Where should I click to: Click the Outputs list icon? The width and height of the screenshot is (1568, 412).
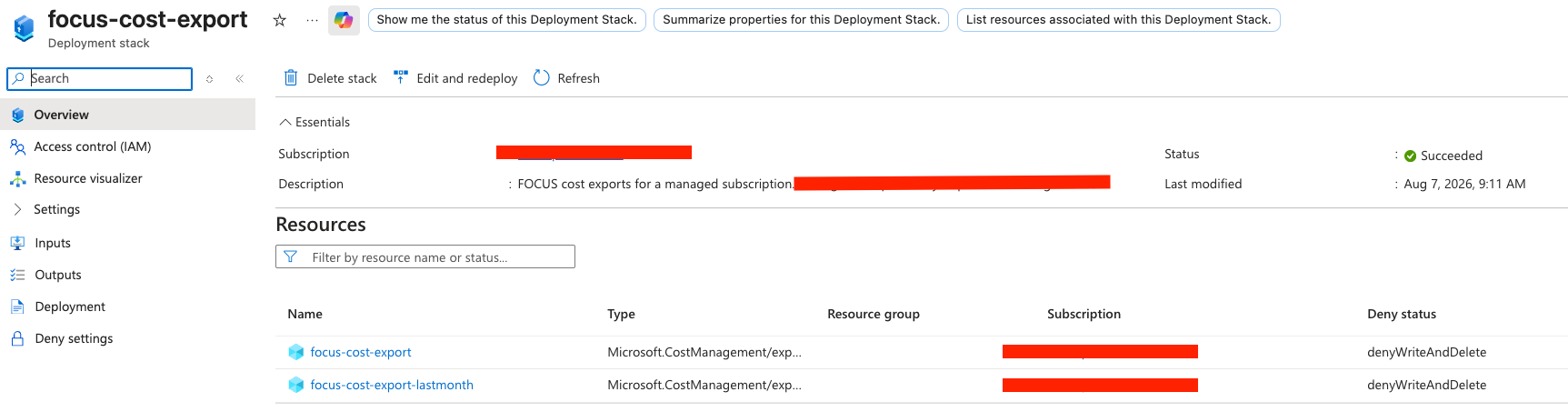point(17,275)
